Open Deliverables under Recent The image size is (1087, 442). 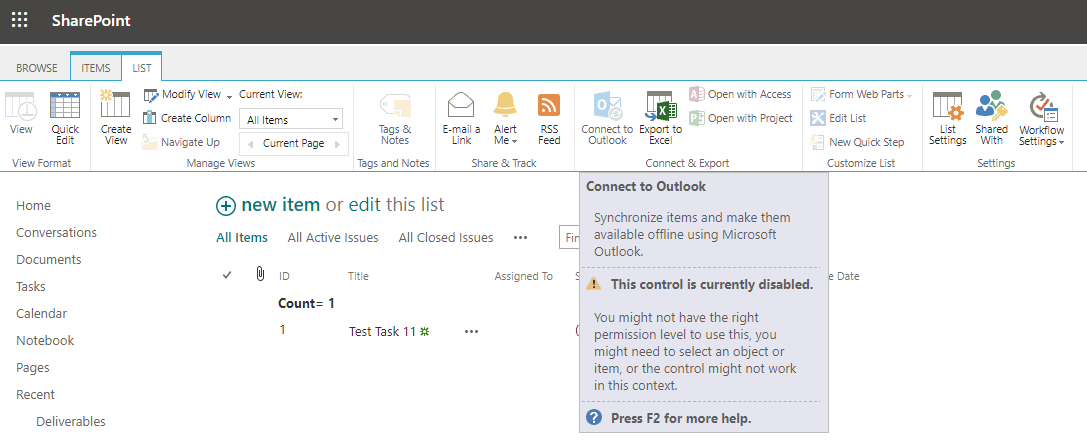click(71, 422)
